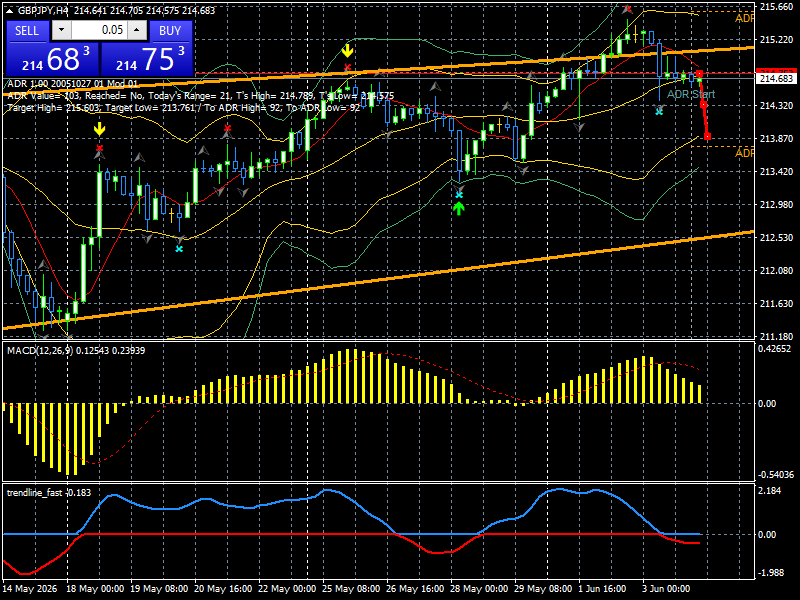
Task: Click the 29 May 08:00 time label
Action: (x=543, y=588)
